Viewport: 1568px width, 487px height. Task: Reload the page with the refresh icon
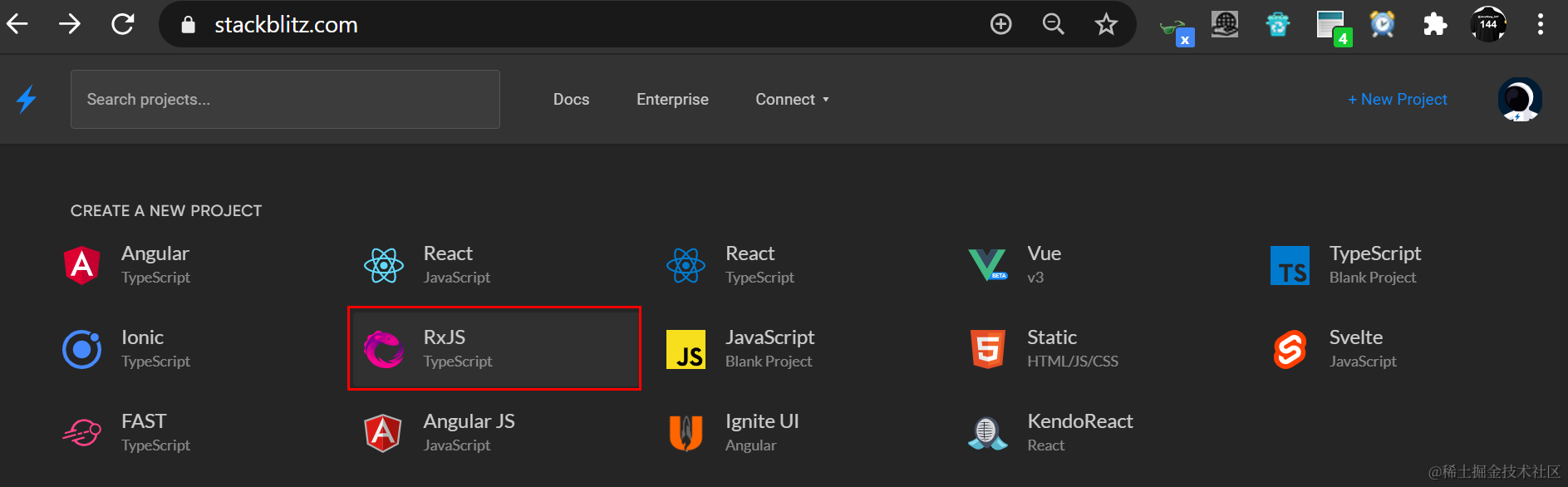[123, 24]
